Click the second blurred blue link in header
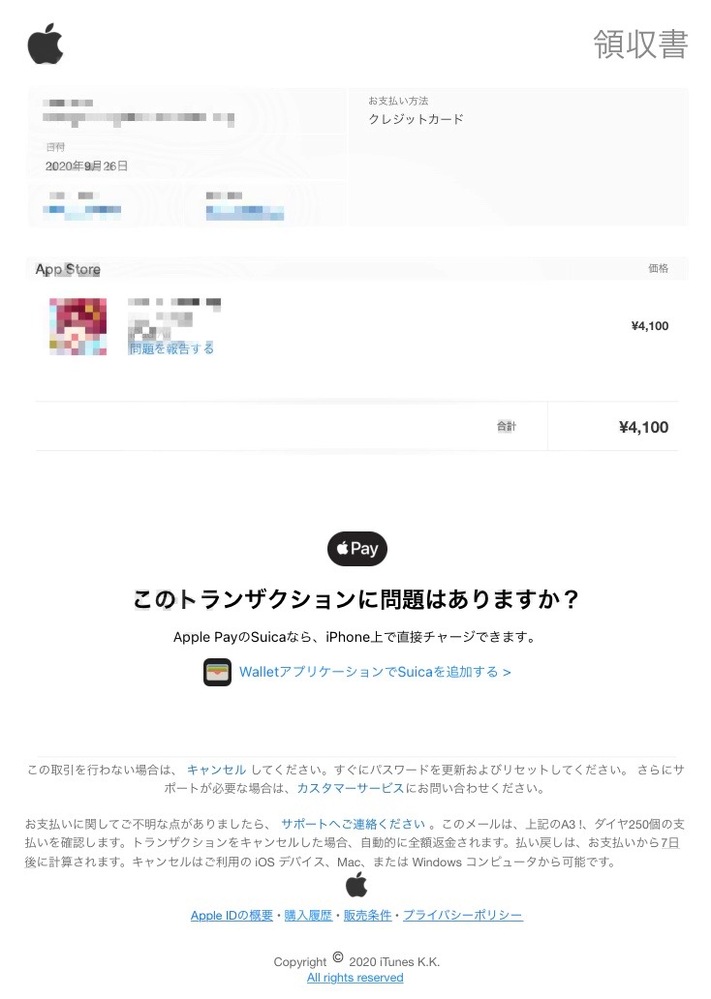This screenshot has width=711, height=999. pyautogui.click(x=245, y=212)
